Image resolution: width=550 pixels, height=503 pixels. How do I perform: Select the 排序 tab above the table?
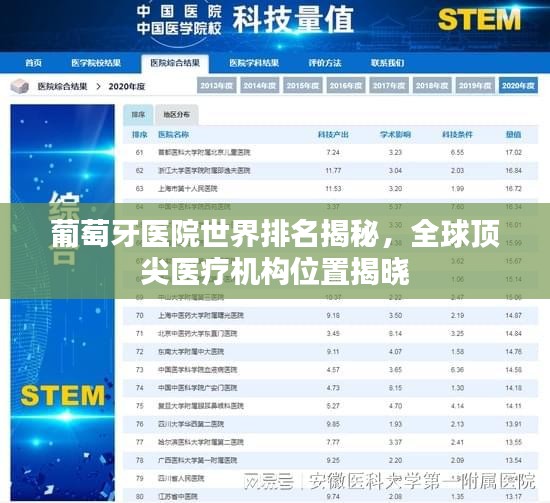coord(138,115)
